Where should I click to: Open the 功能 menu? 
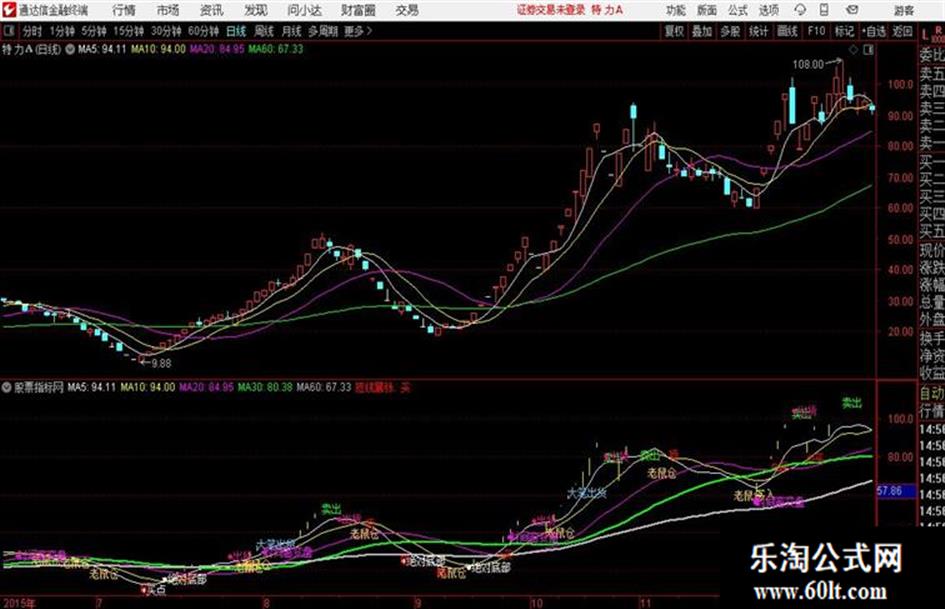676,10
